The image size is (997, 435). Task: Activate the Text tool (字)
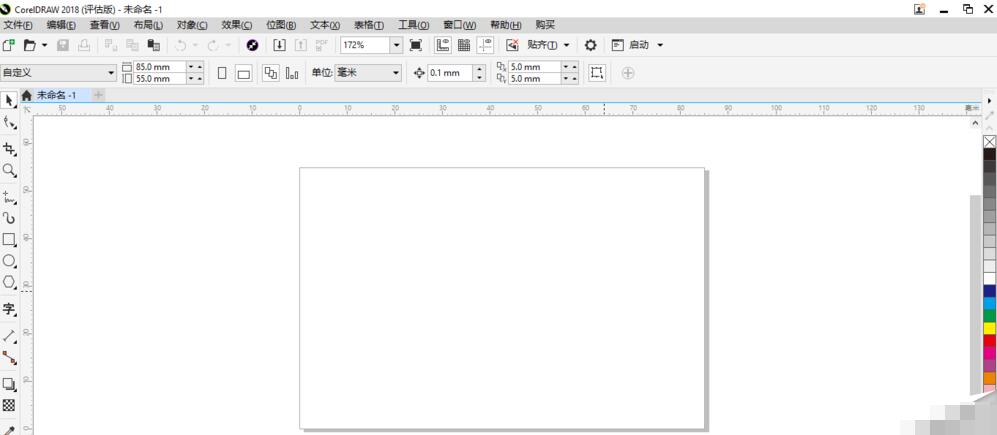(9, 310)
